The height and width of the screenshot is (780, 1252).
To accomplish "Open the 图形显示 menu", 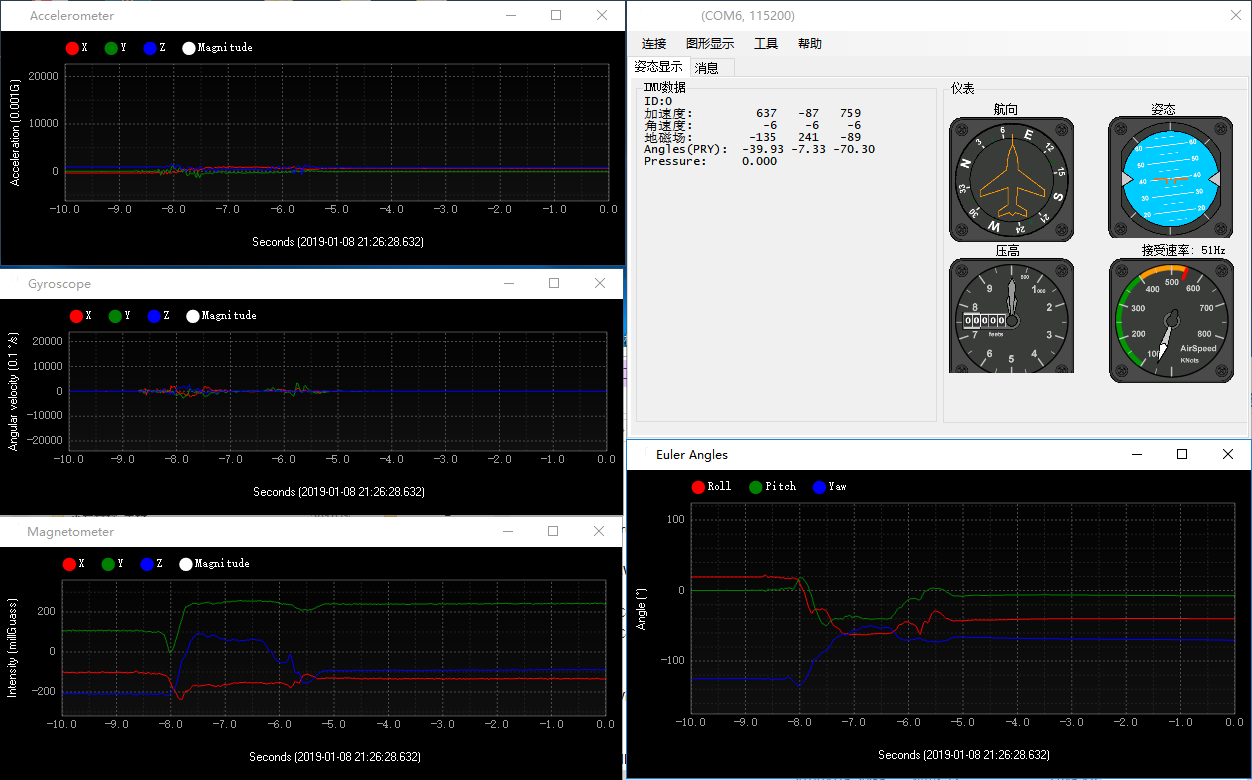I will pos(710,44).
